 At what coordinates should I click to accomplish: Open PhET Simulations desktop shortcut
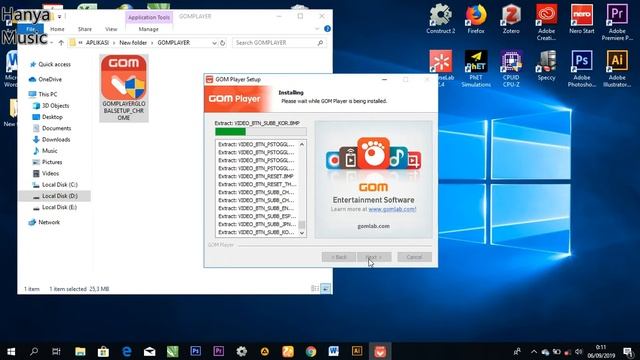pyautogui.click(x=476, y=69)
